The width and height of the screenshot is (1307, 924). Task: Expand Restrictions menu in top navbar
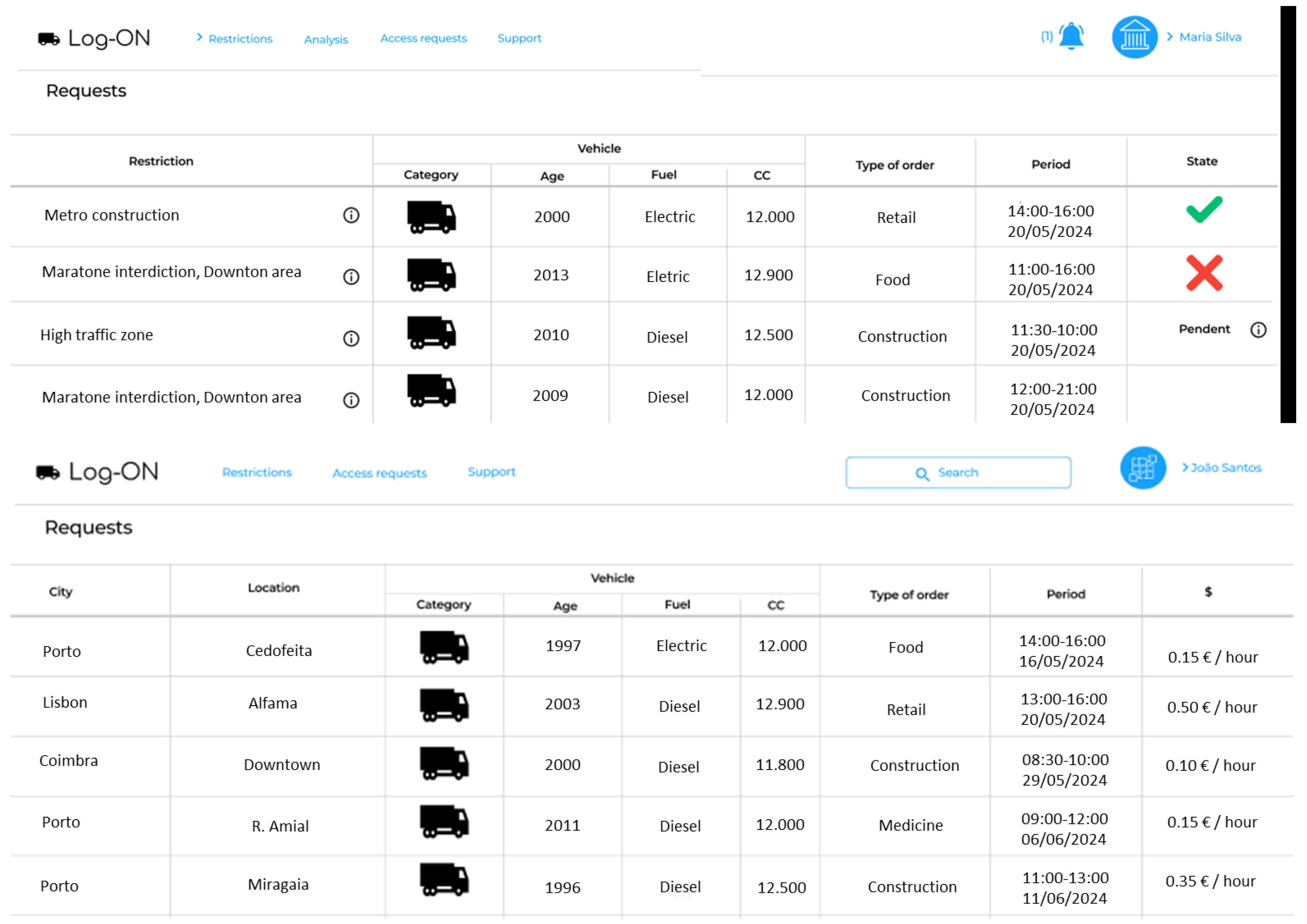point(240,39)
